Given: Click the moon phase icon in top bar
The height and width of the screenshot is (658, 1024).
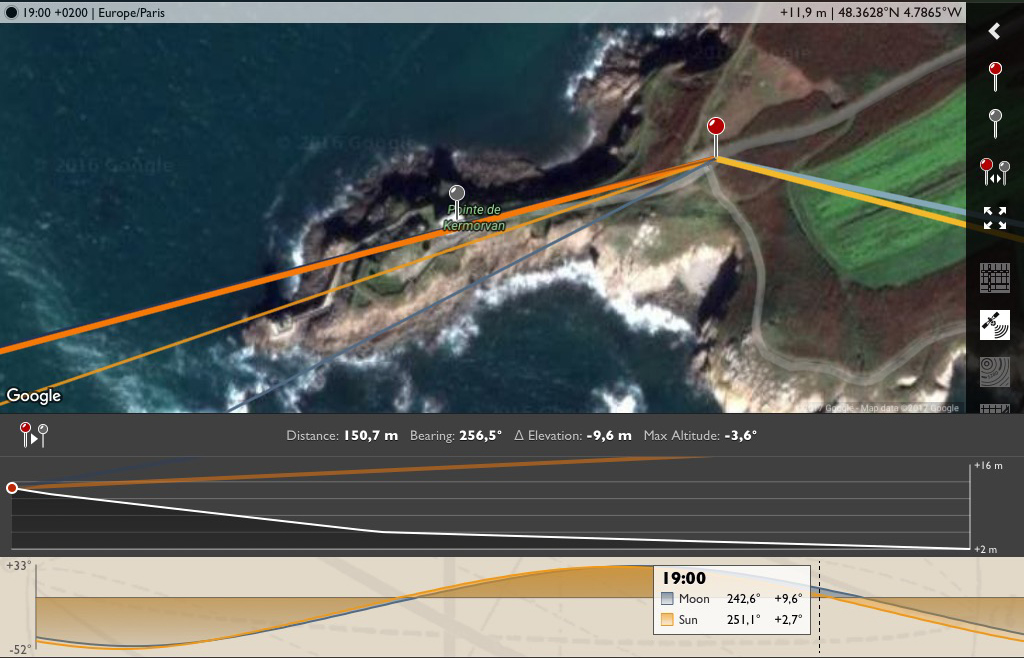Looking at the screenshot, I should (11, 12).
